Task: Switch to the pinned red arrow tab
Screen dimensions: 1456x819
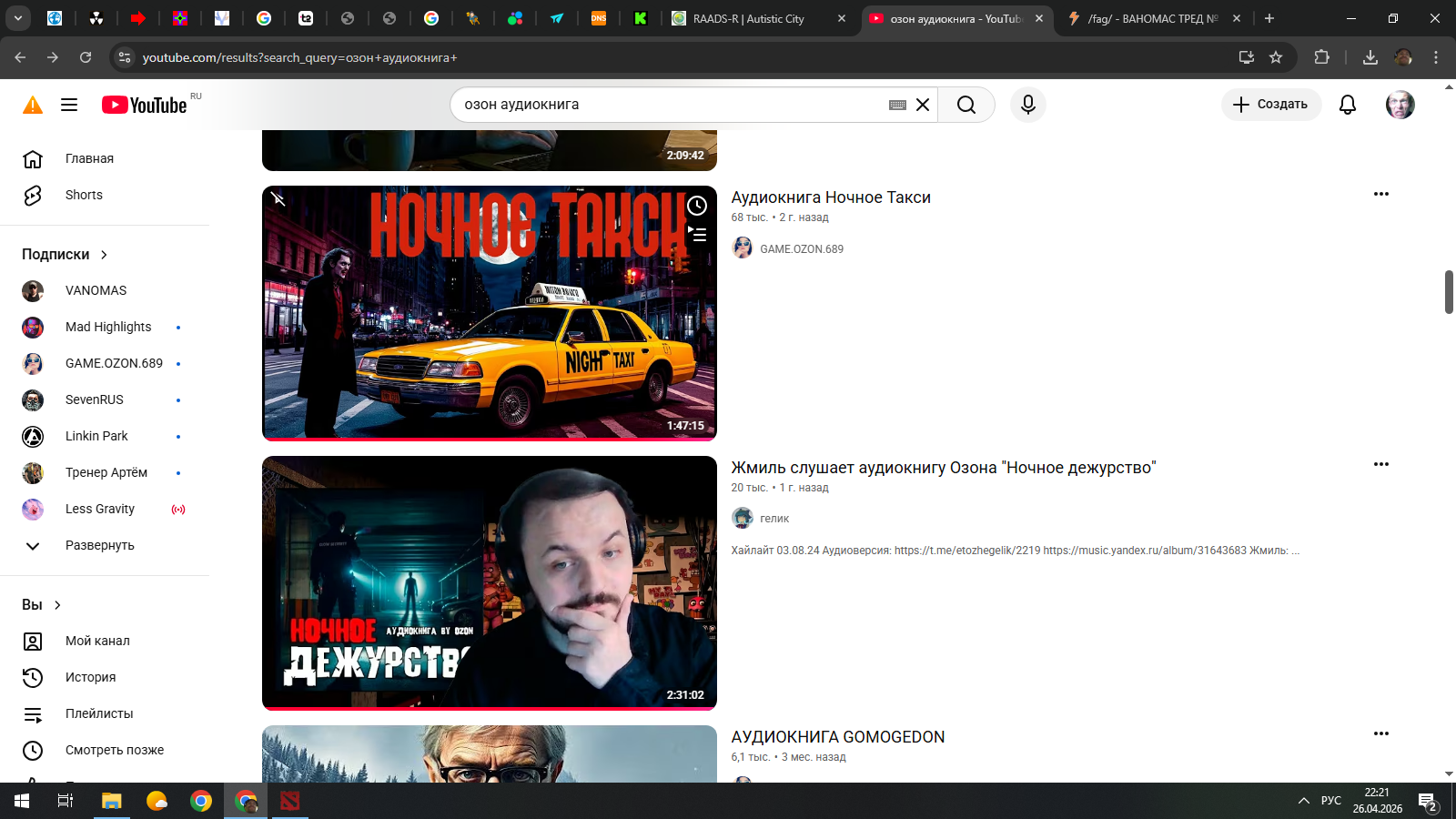Action: pyautogui.click(x=138, y=18)
